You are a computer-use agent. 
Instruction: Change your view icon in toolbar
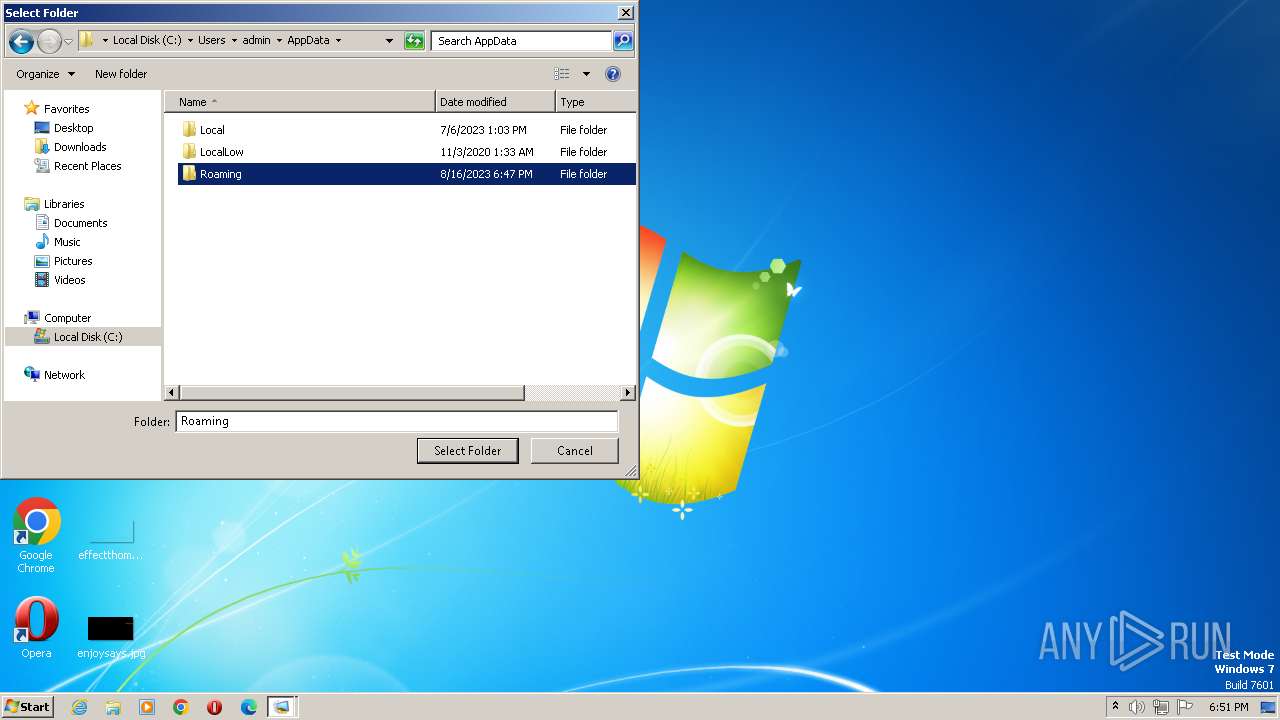(x=562, y=74)
